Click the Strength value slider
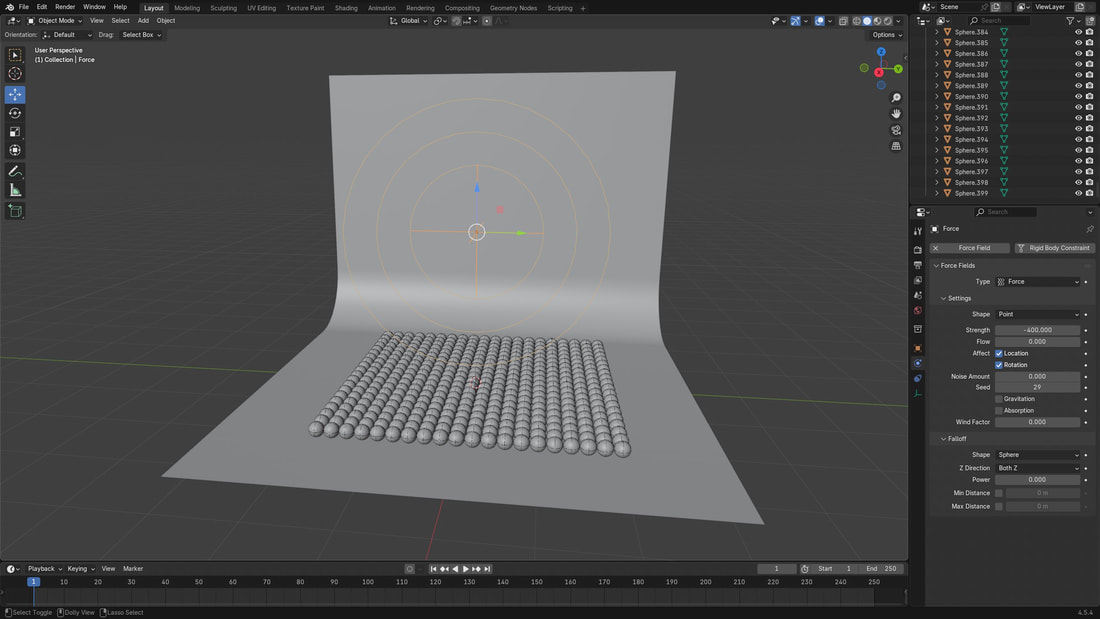This screenshot has width=1100, height=619. pos(1037,330)
